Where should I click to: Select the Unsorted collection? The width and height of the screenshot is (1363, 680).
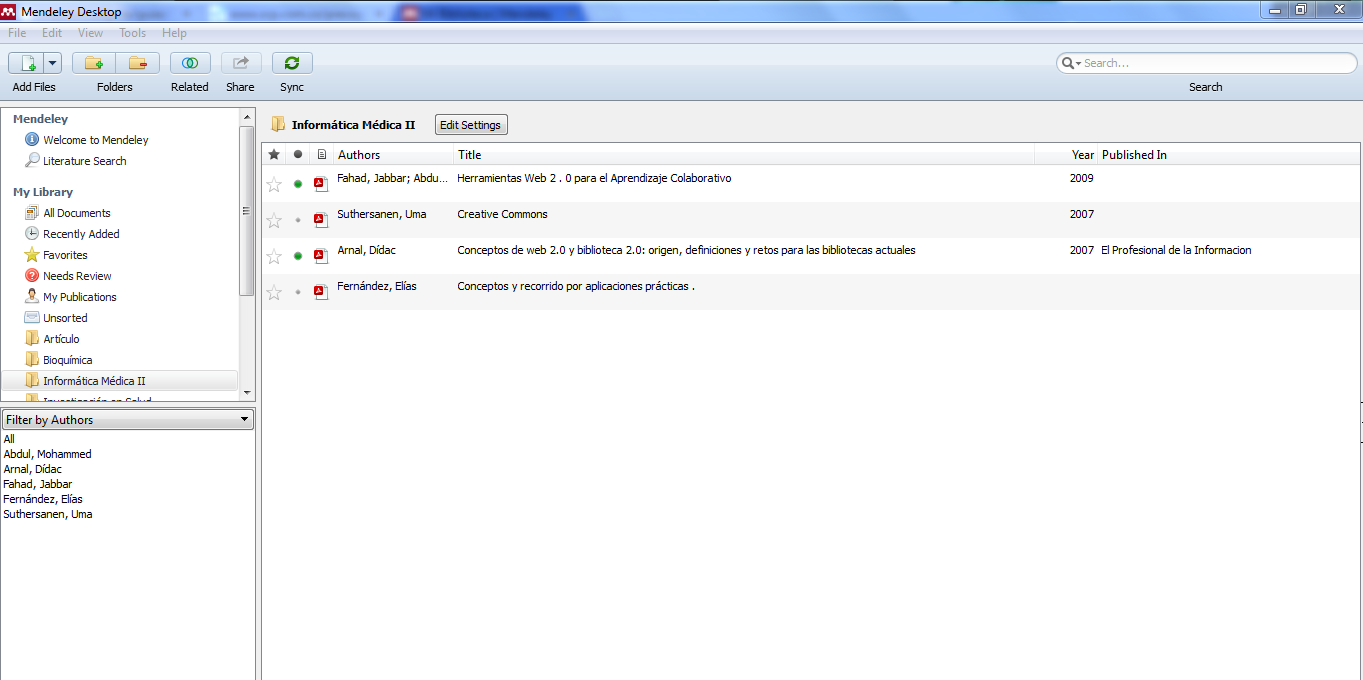pyautogui.click(x=65, y=318)
